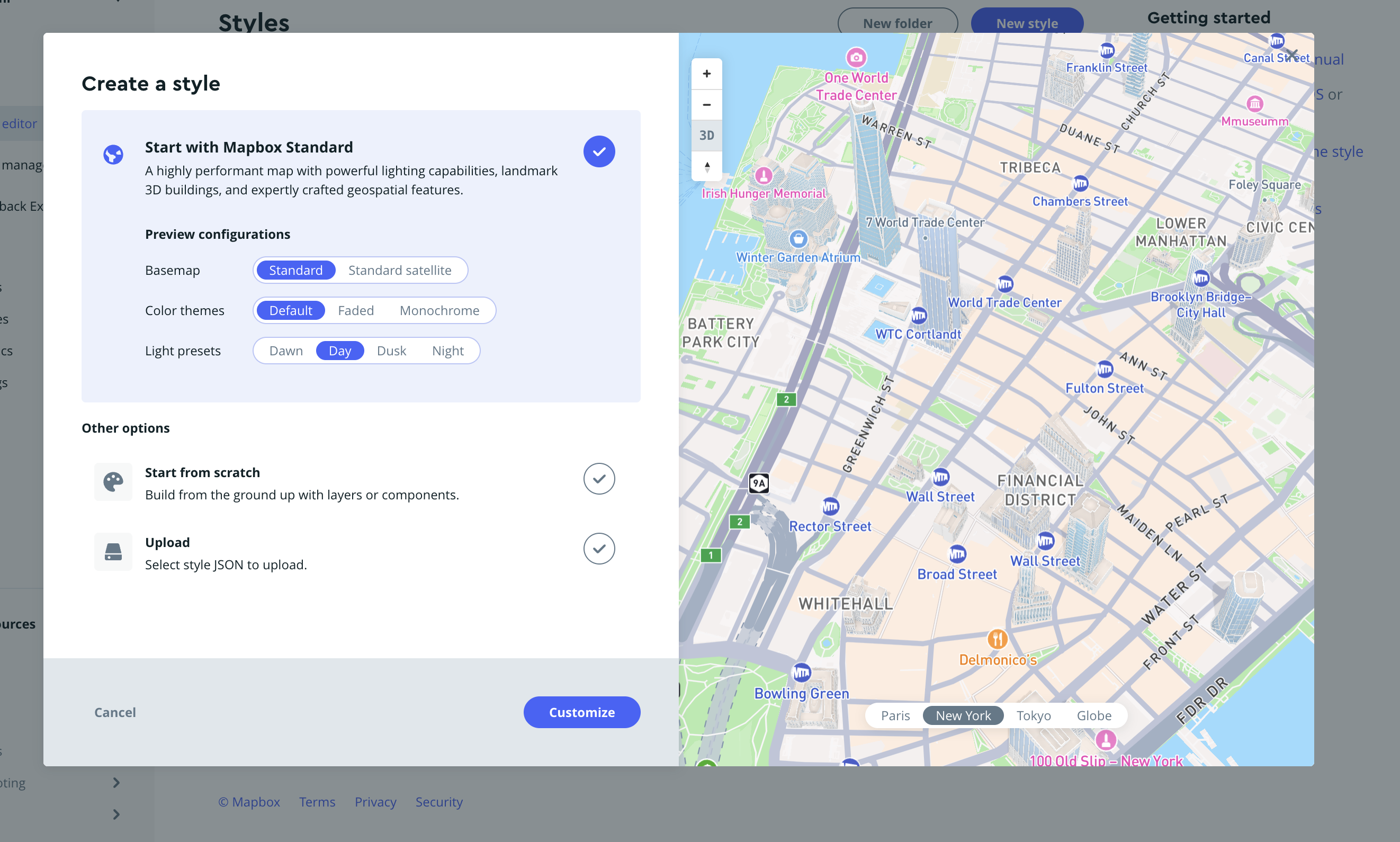Click the Customize button
Image resolution: width=1400 pixels, height=842 pixels.
(581, 712)
